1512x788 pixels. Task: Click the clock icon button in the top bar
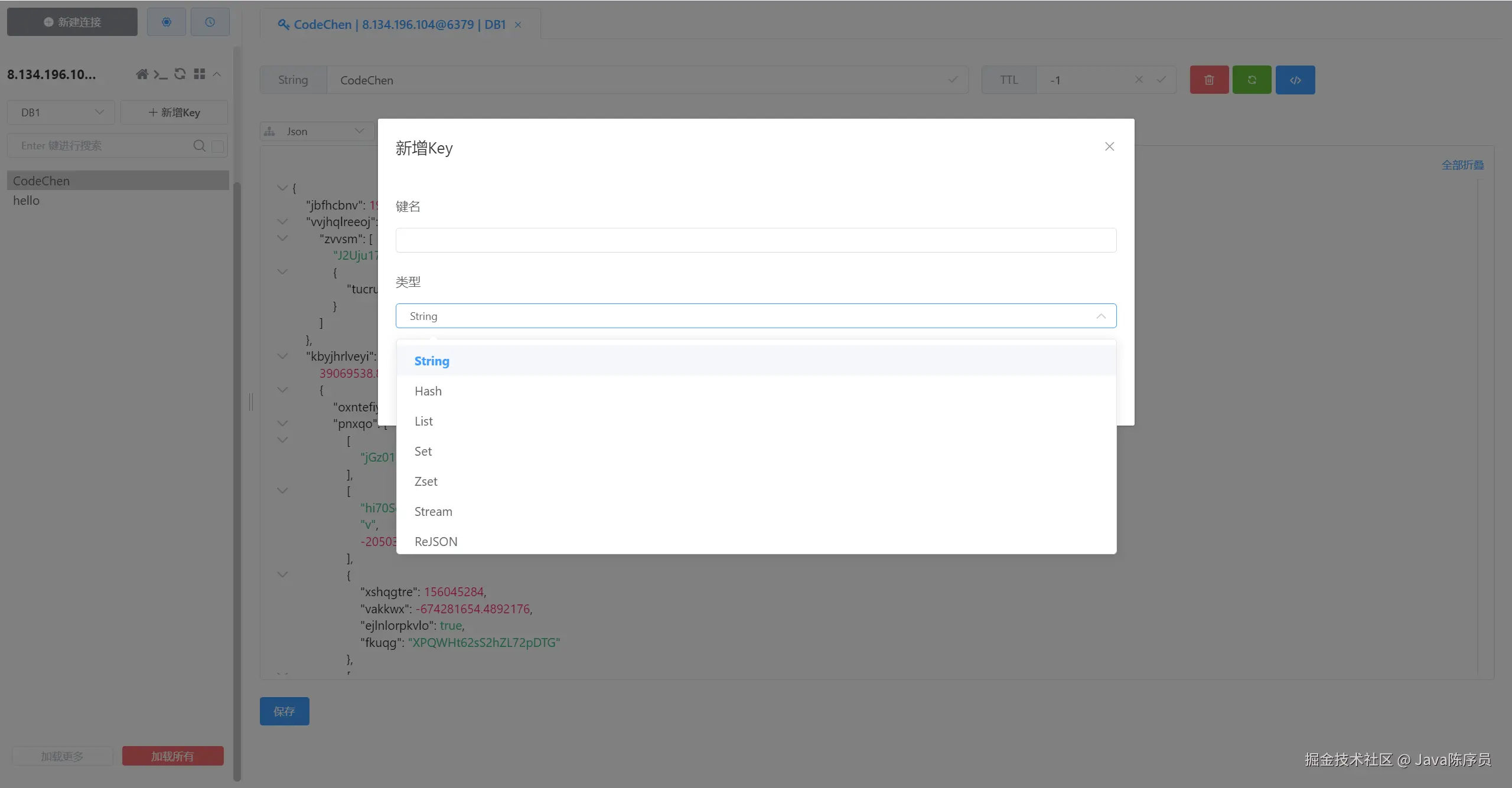[x=210, y=22]
